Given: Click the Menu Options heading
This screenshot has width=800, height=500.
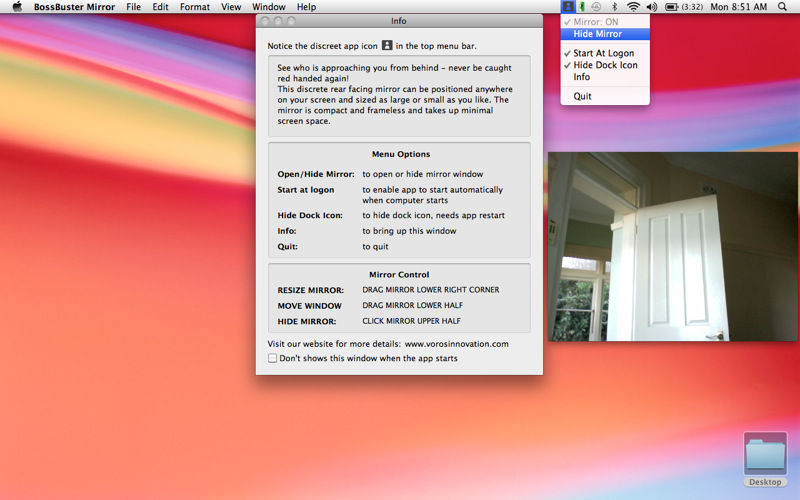Looking at the screenshot, I should click(x=401, y=154).
